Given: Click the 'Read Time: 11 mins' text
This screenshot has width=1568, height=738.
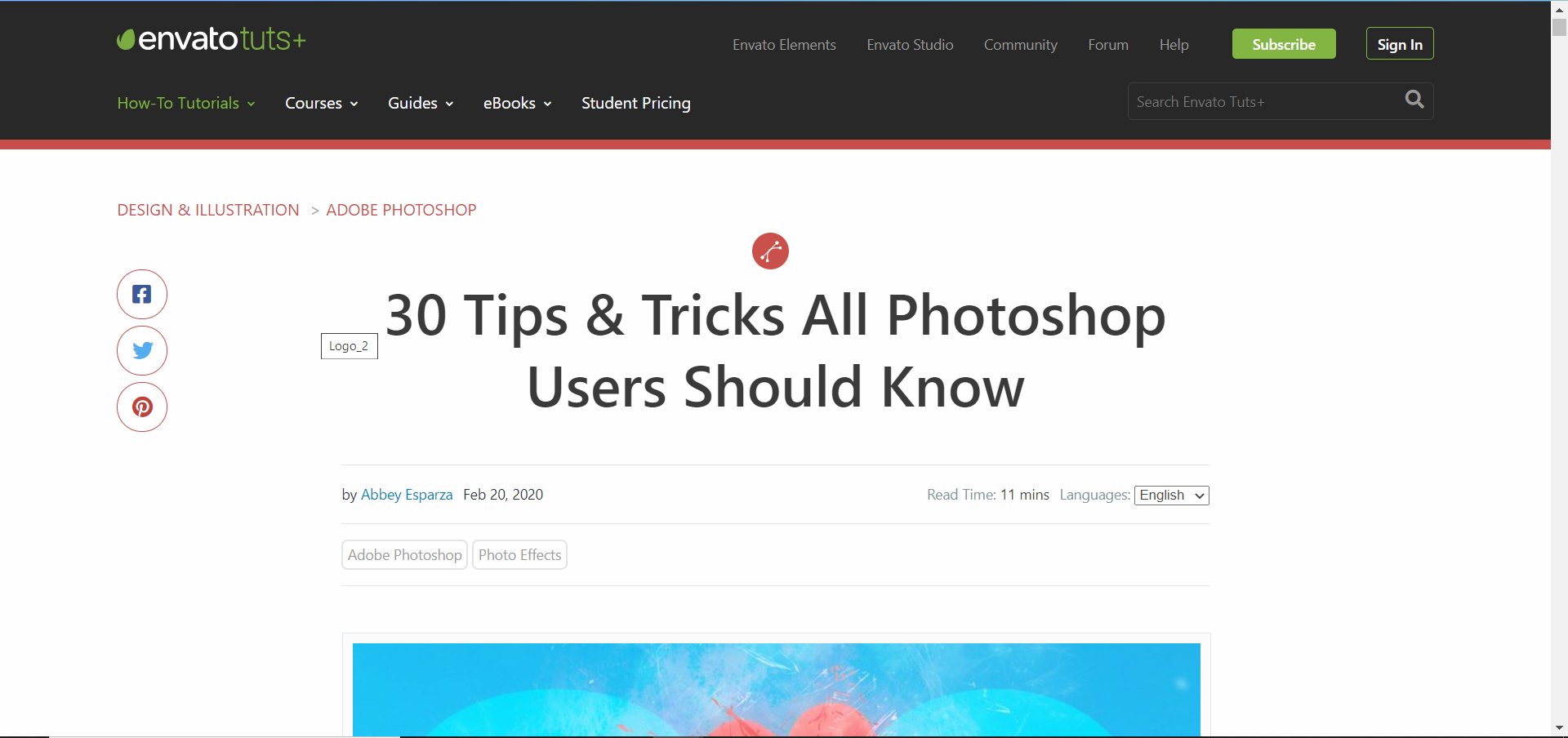Looking at the screenshot, I should click(x=988, y=495).
